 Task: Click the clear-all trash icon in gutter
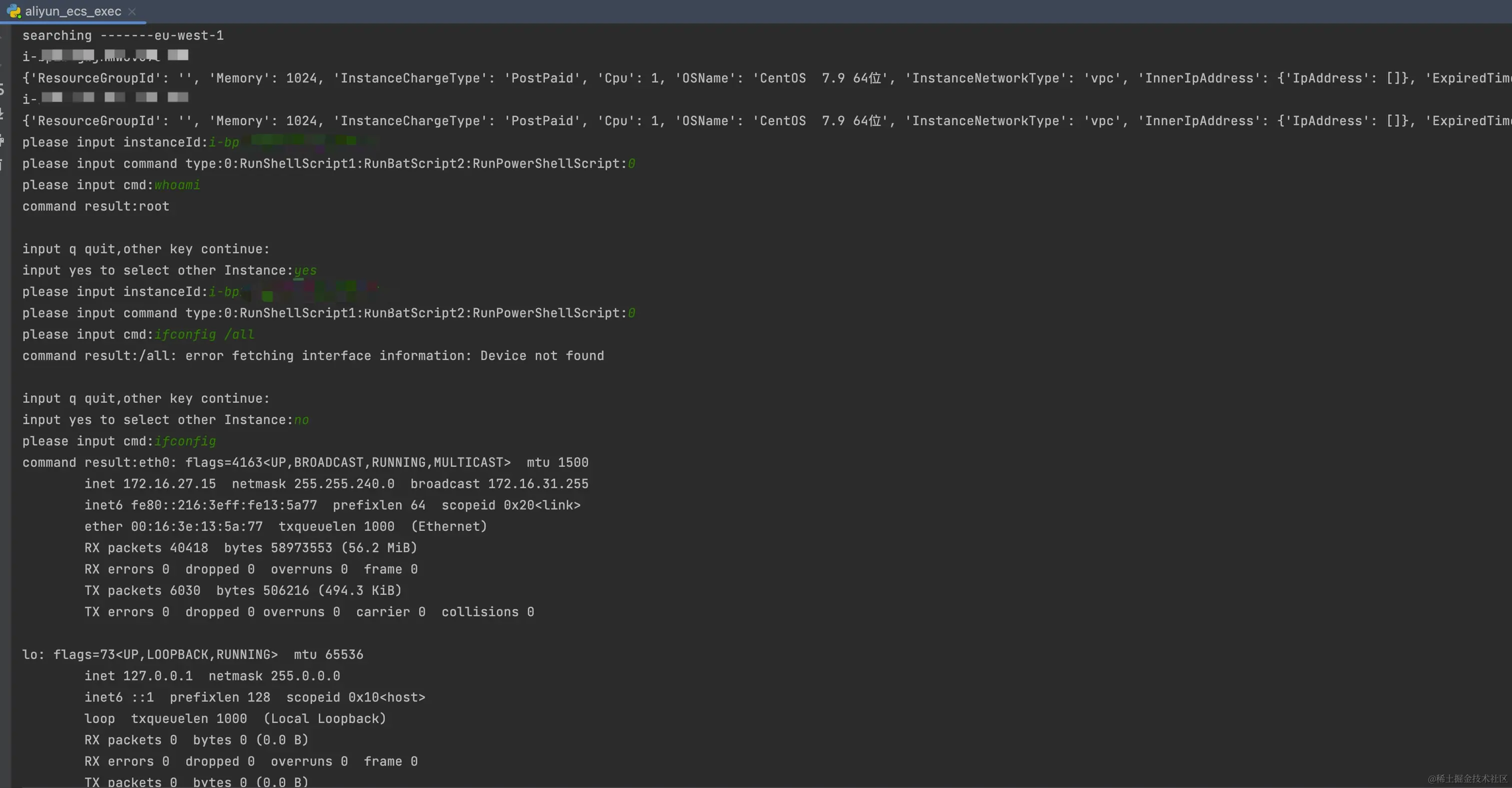point(2,165)
